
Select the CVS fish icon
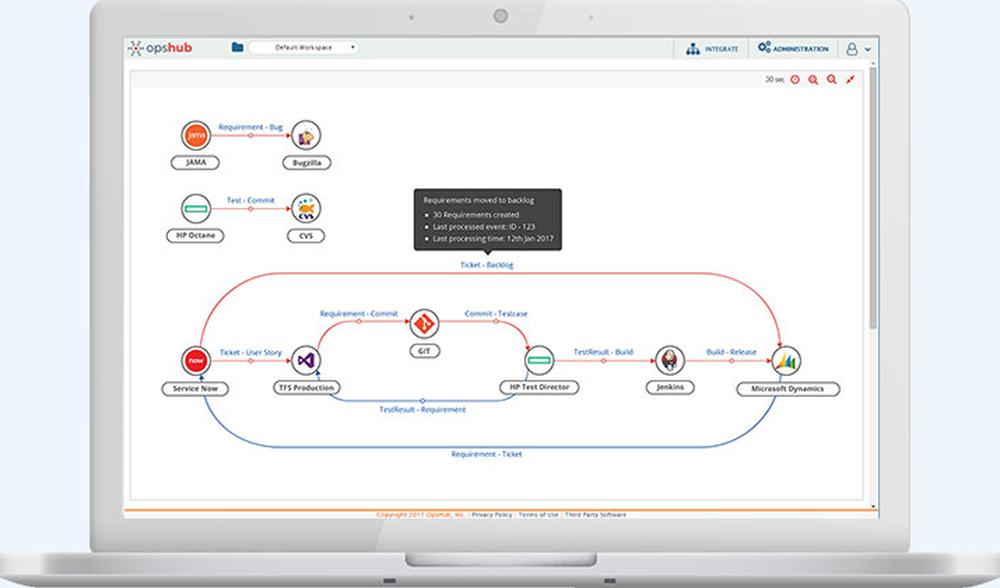(306, 209)
